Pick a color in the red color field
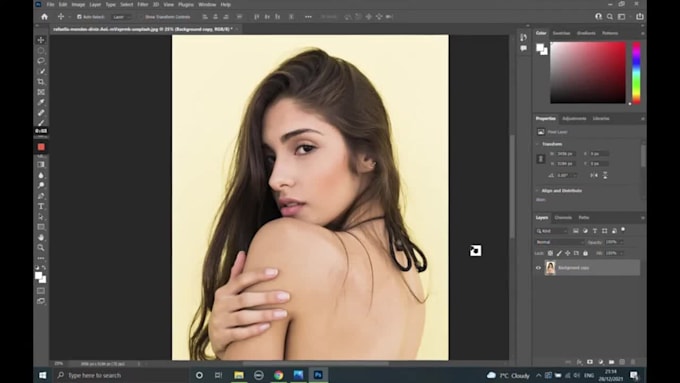The height and width of the screenshot is (383, 680). pos(588,73)
